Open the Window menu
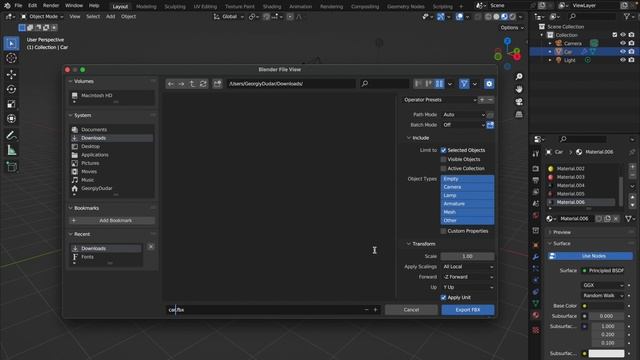The width and height of the screenshot is (640, 360). point(74,6)
